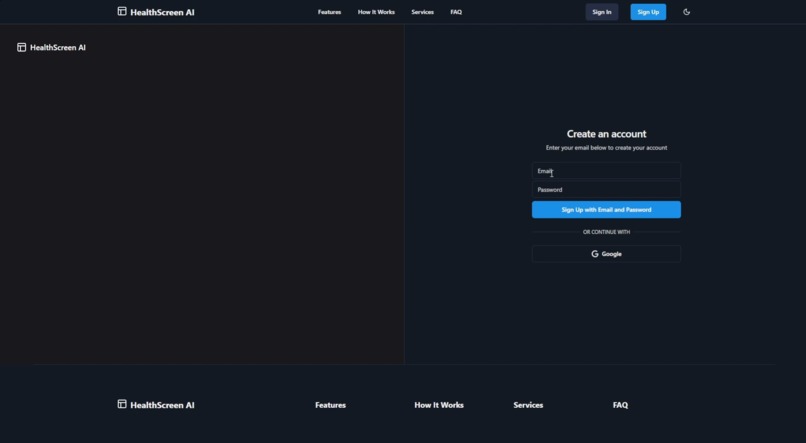Click the Sign In button

click(x=602, y=12)
